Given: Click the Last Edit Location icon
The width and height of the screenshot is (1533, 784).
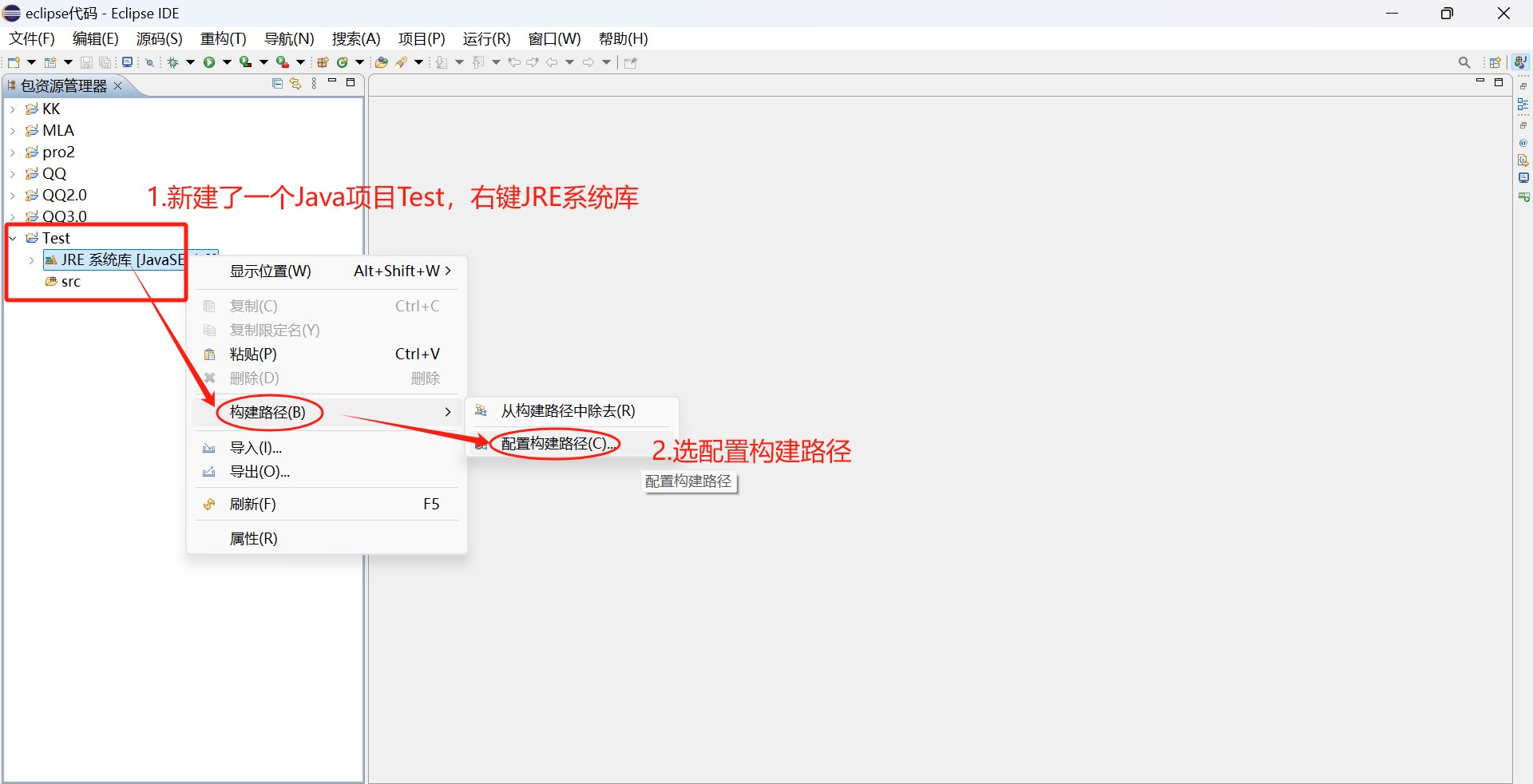Looking at the screenshot, I should tap(514, 62).
